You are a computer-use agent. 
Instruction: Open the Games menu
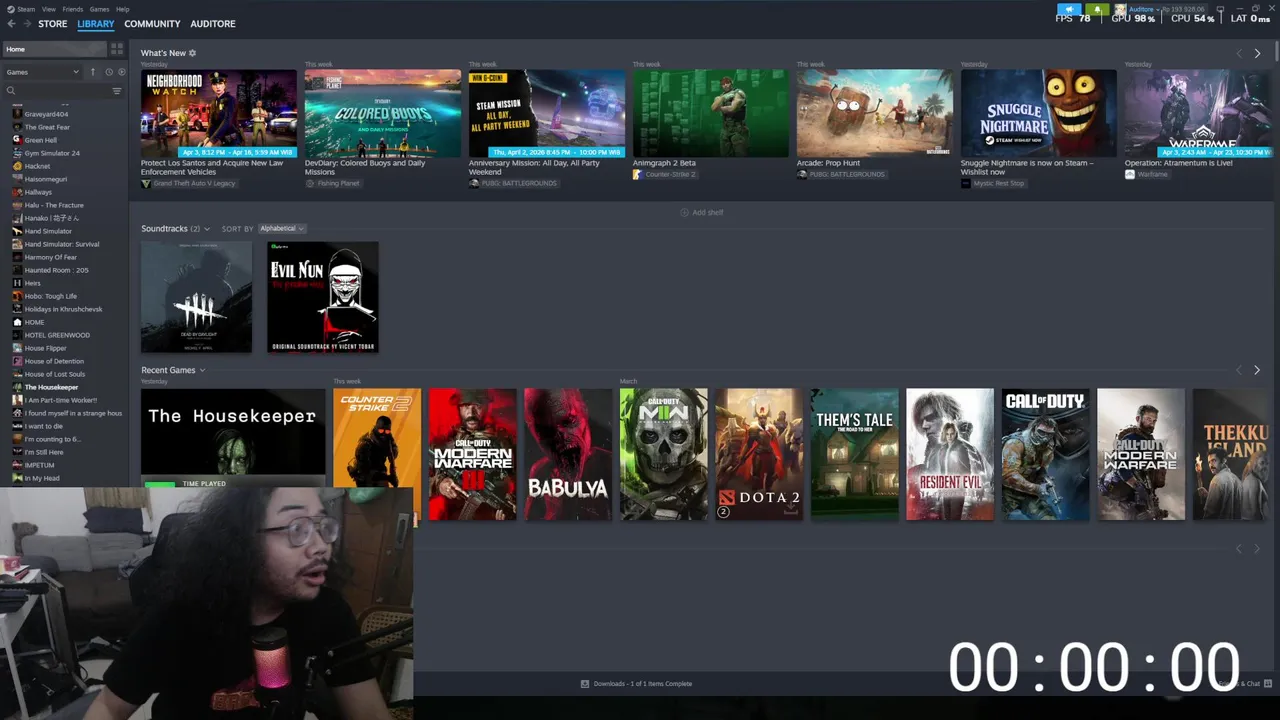pyautogui.click(x=99, y=9)
